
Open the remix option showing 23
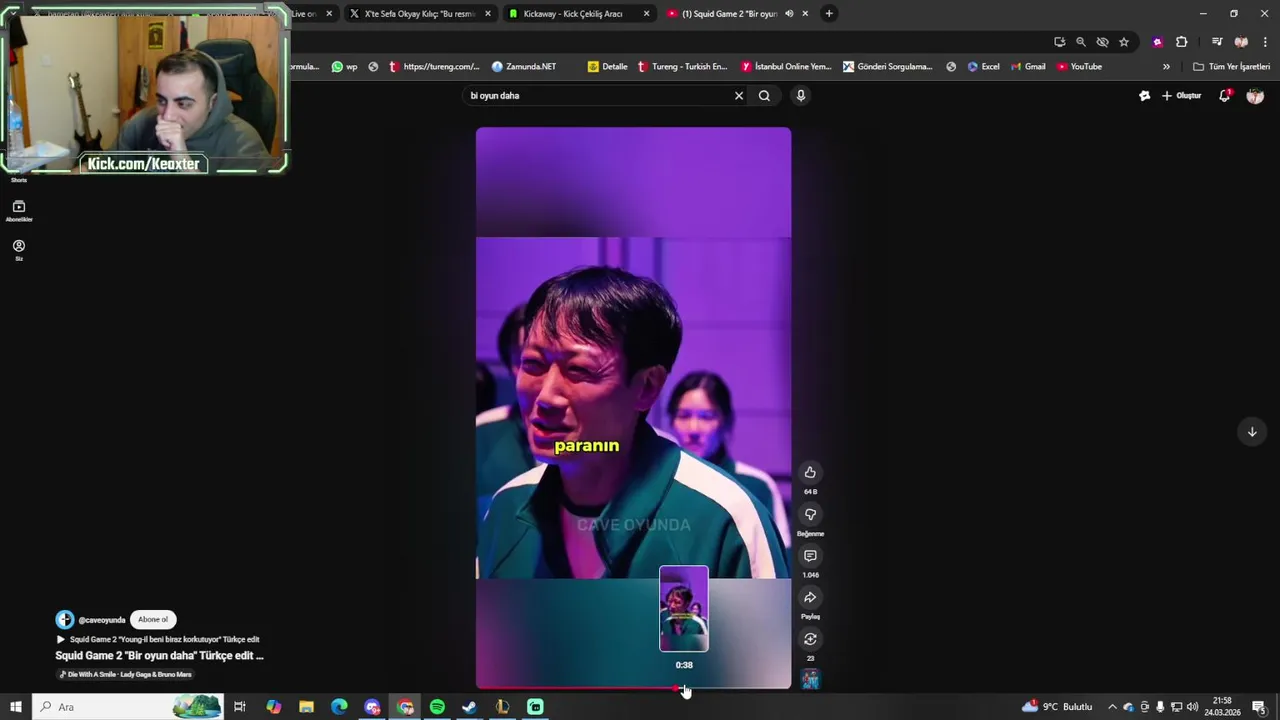point(810,640)
